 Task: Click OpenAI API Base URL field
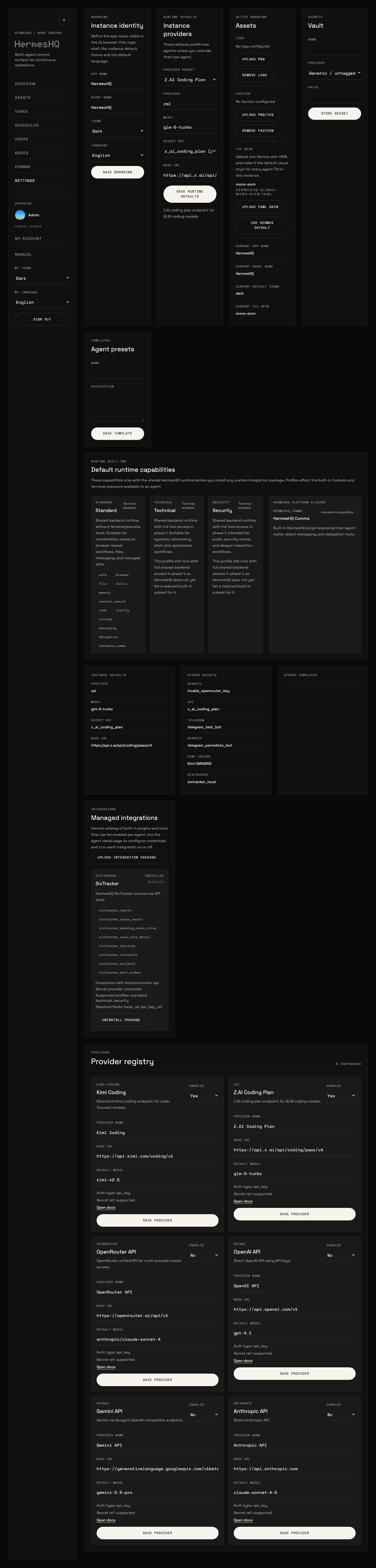[x=294, y=1309]
